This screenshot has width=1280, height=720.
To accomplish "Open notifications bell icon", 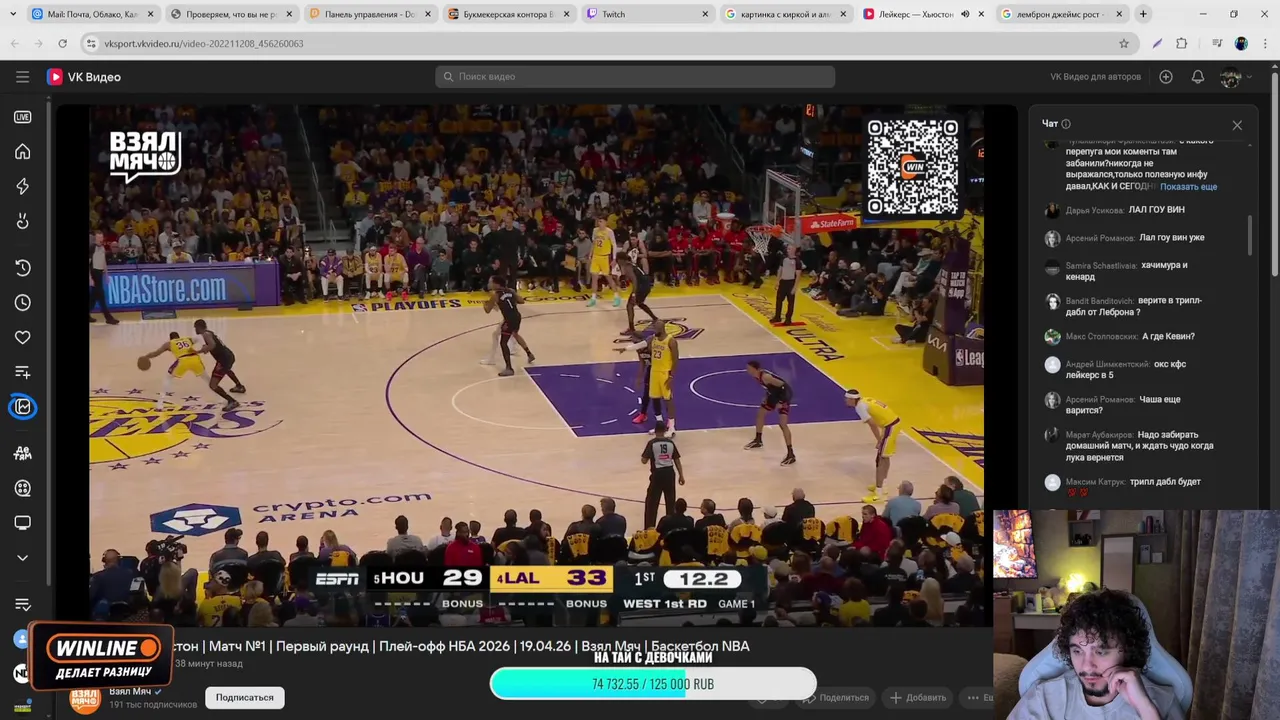I will coord(1197,76).
